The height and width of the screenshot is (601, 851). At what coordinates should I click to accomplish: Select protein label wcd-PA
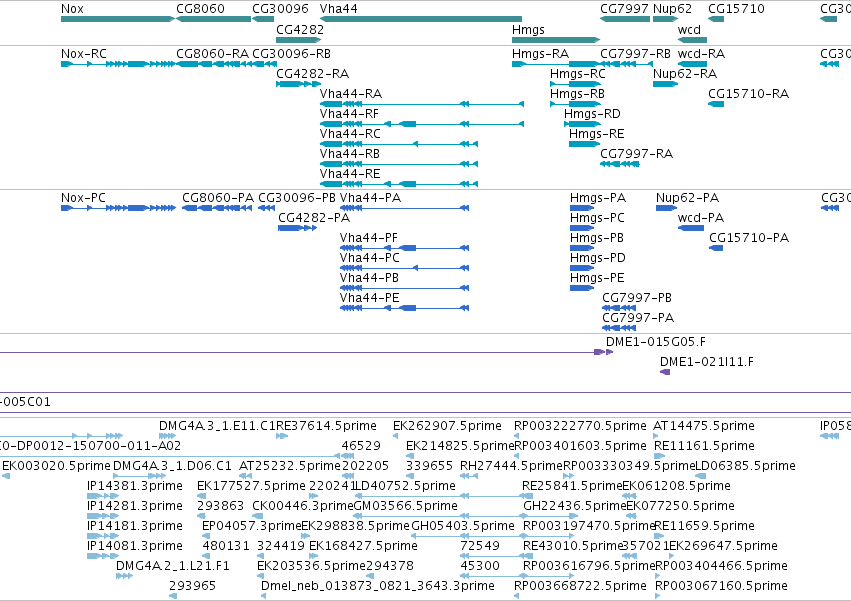(701, 218)
